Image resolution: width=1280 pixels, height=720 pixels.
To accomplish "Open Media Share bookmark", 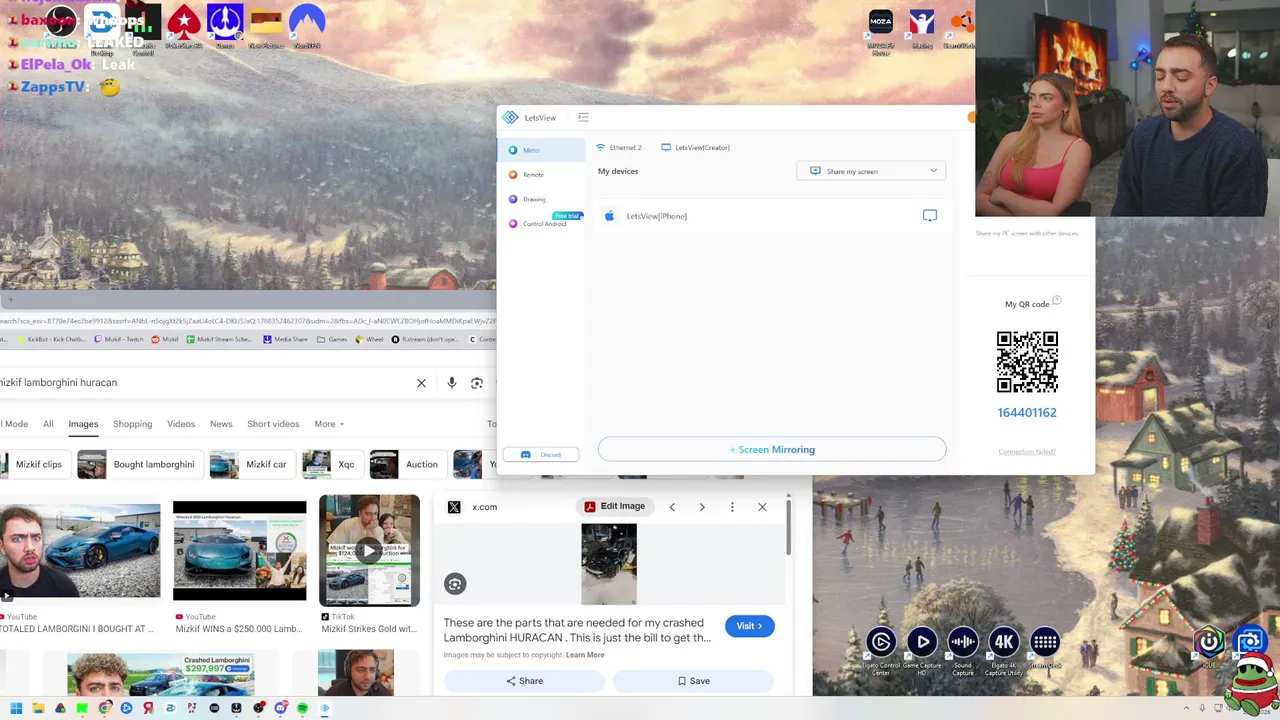I will (285, 339).
